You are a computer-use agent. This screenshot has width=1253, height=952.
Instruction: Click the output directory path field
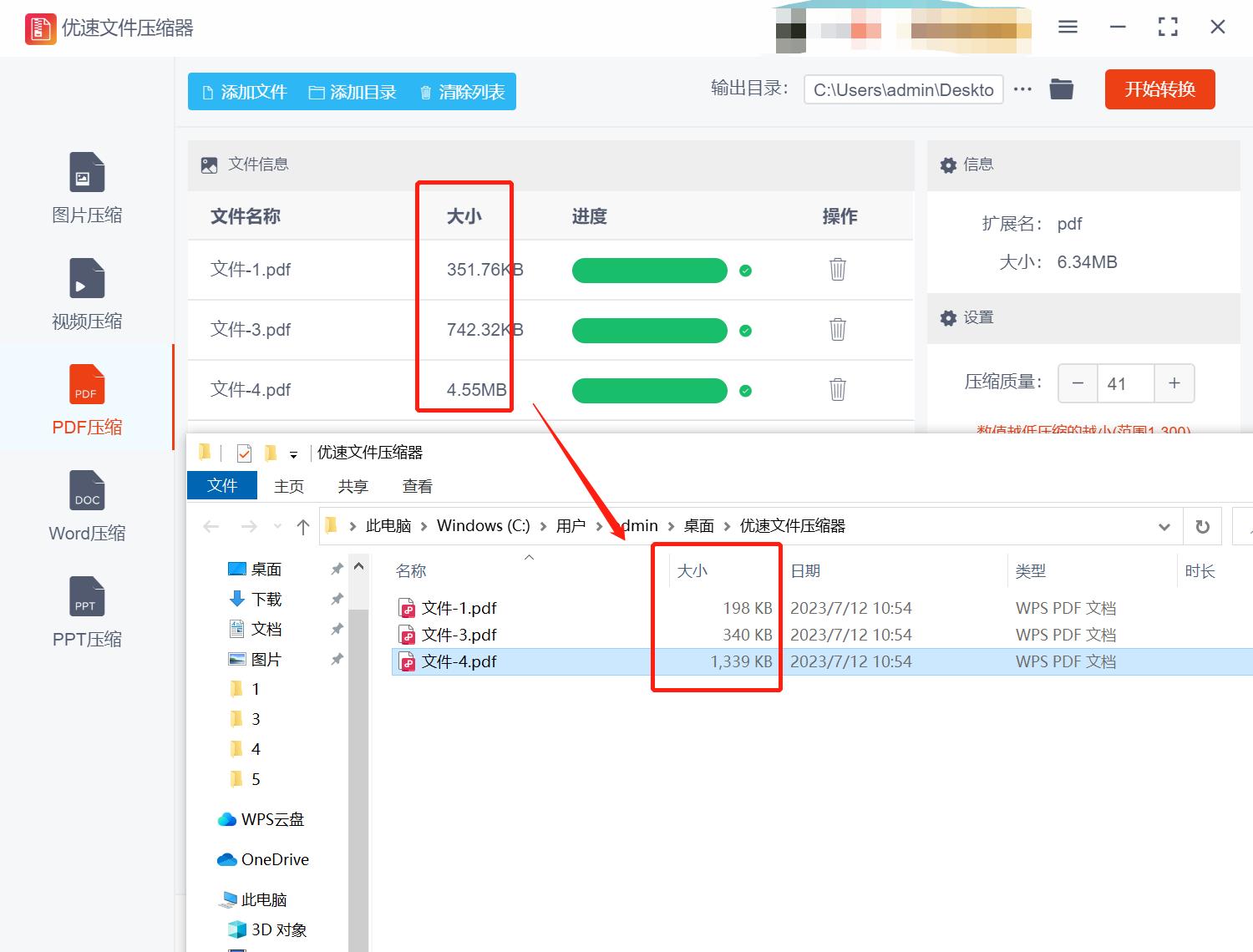(x=902, y=89)
